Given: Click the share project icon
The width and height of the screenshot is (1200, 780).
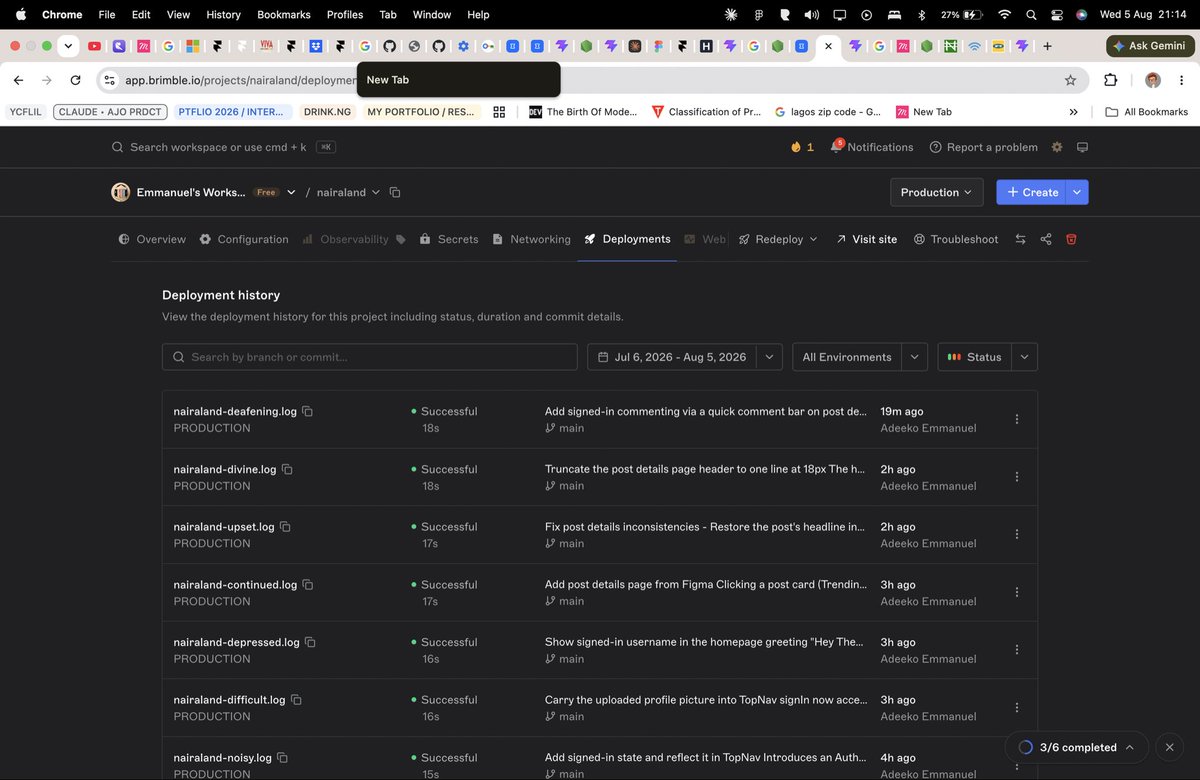Looking at the screenshot, I should [x=1046, y=239].
